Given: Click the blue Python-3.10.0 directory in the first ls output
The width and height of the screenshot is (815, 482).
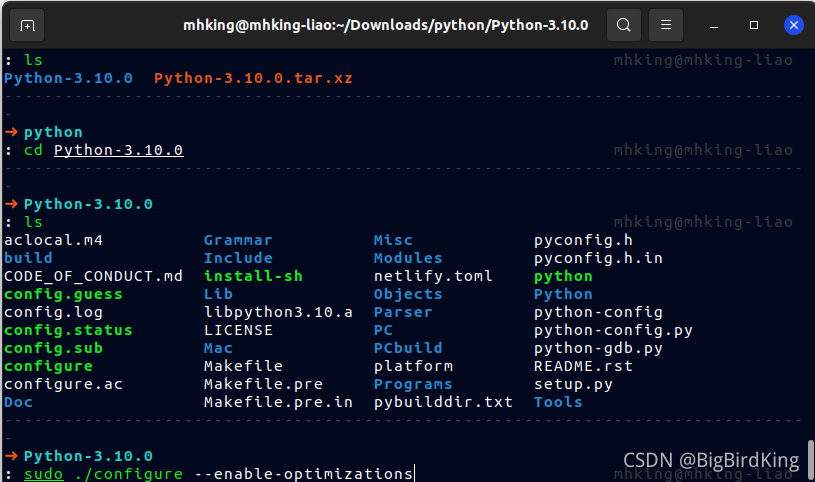Looking at the screenshot, I should coord(68,78).
